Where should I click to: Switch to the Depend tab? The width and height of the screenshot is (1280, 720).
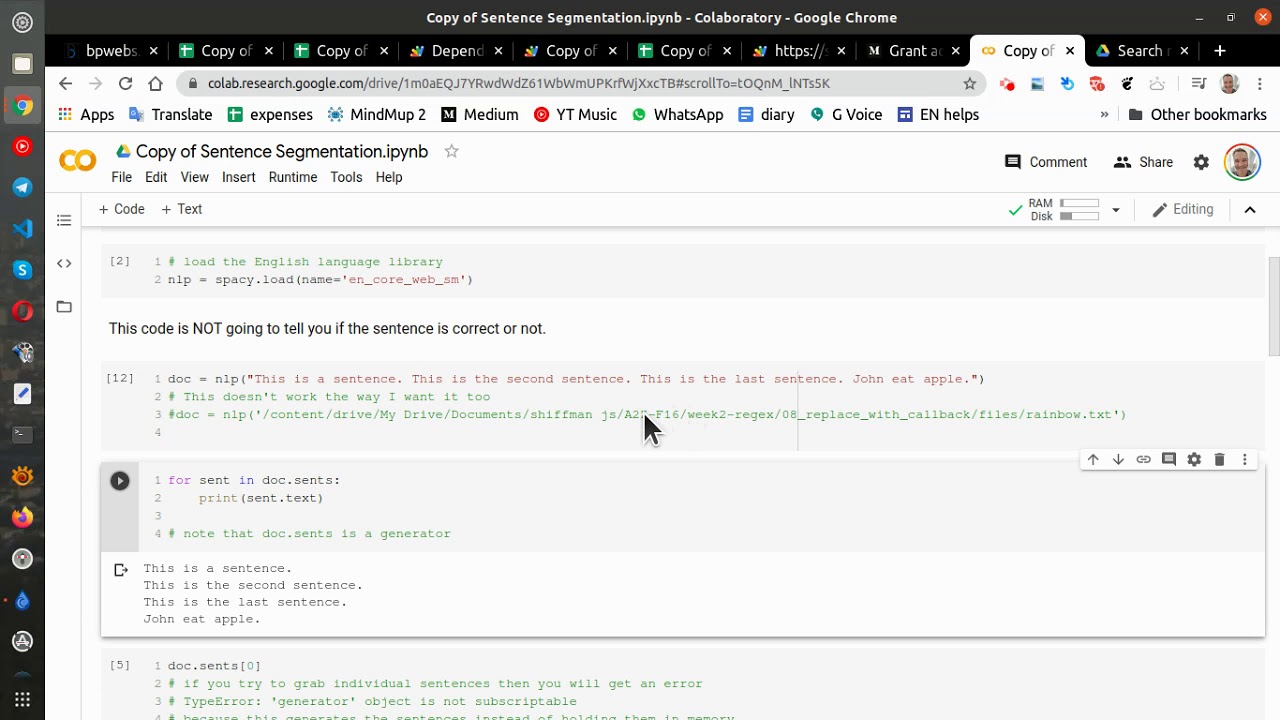(x=456, y=50)
